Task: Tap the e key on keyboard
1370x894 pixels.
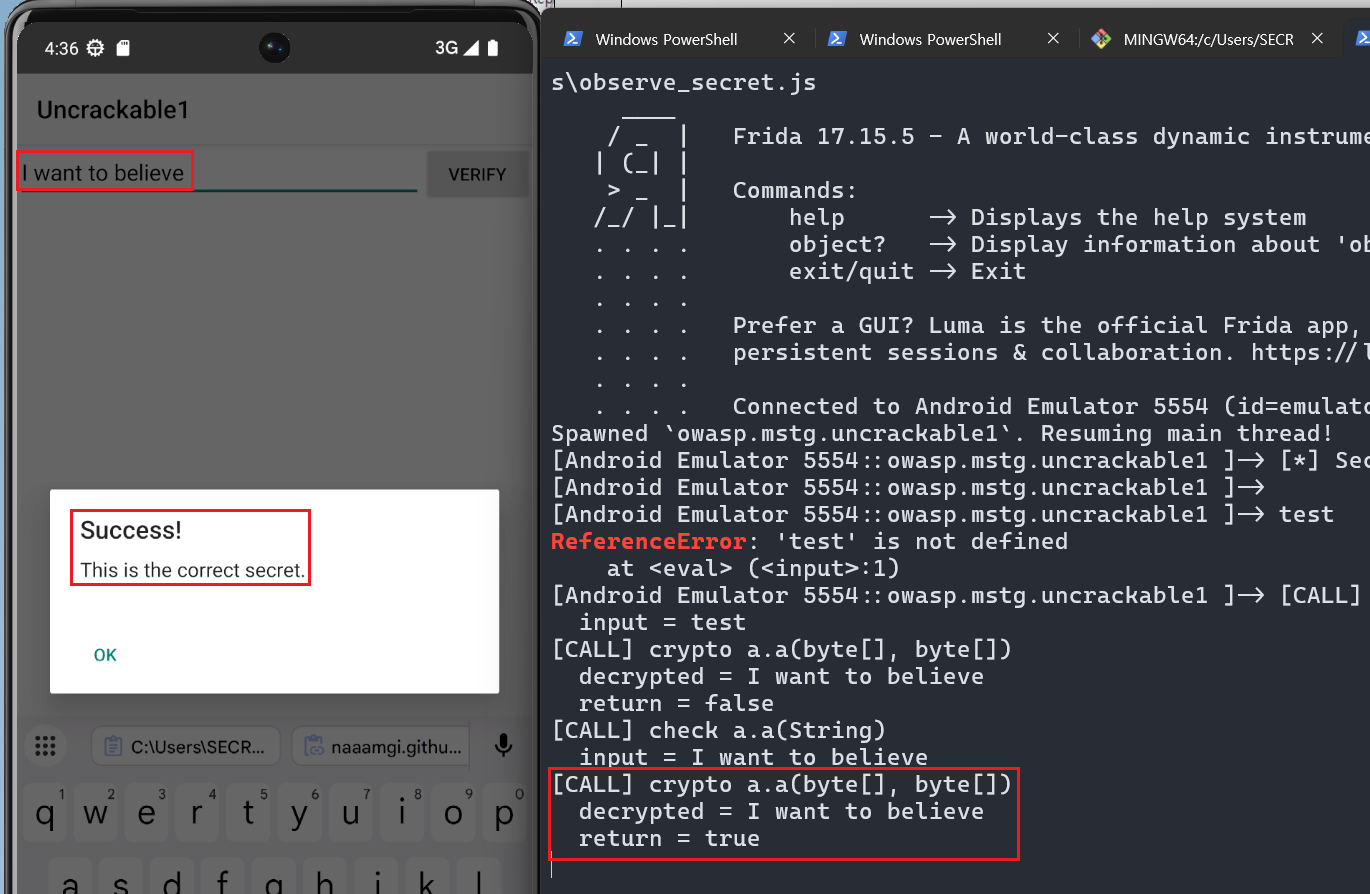Action: point(147,813)
